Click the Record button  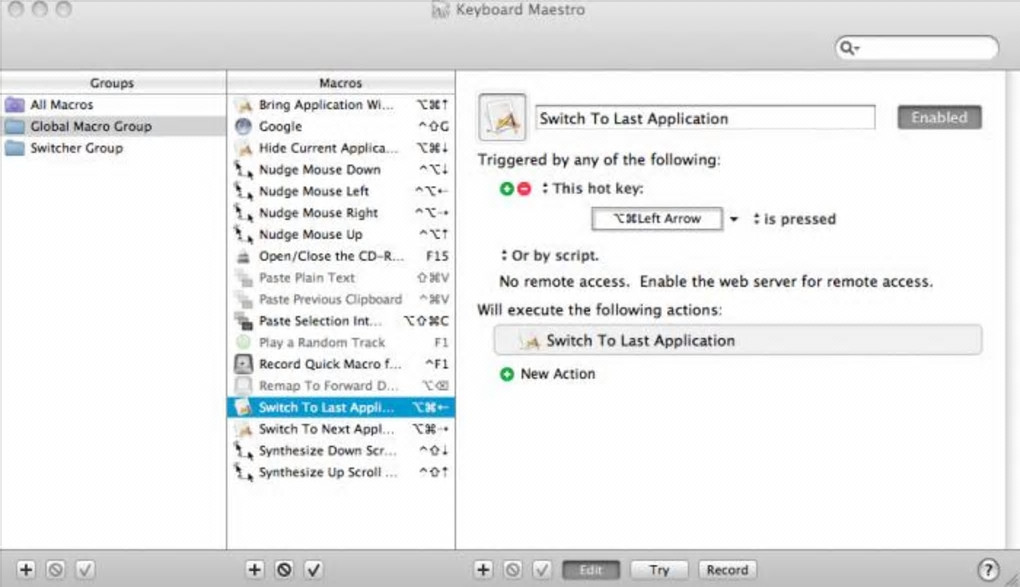pos(727,570)
